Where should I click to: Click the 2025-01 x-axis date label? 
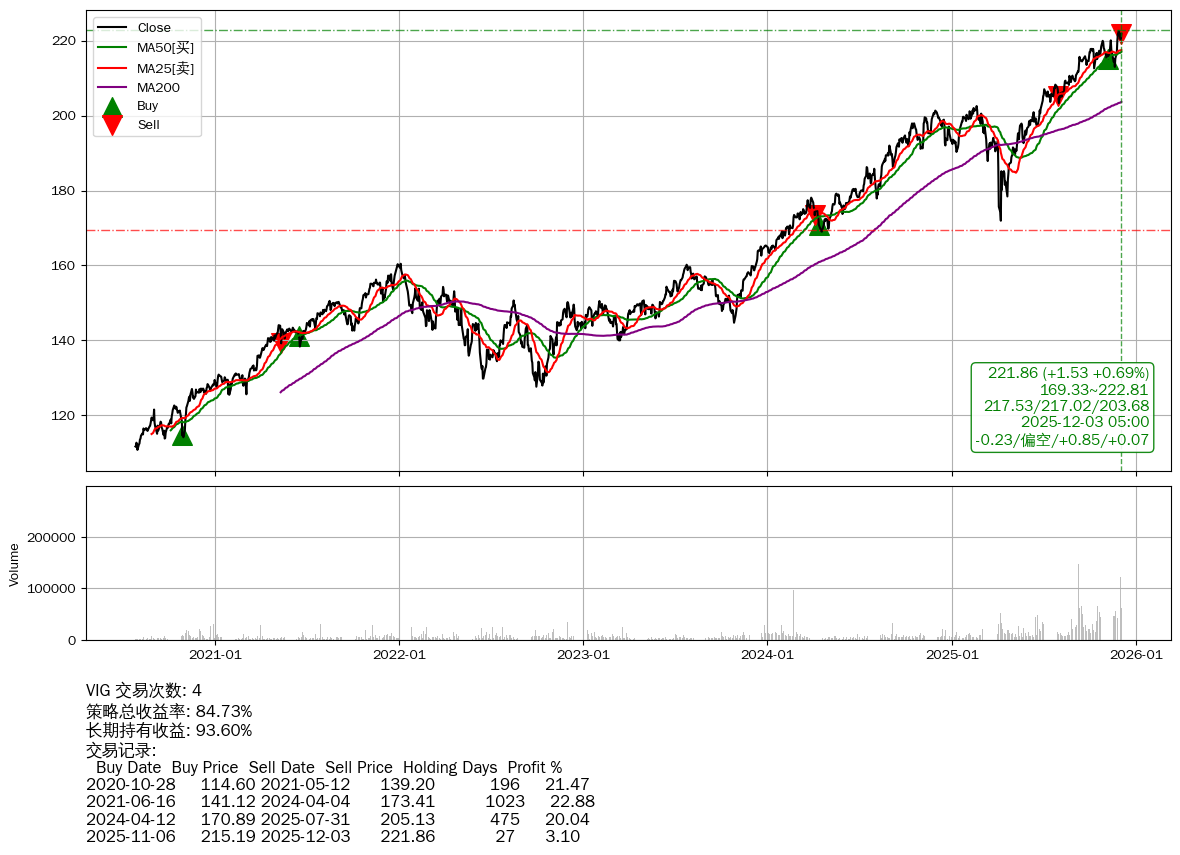951,655
